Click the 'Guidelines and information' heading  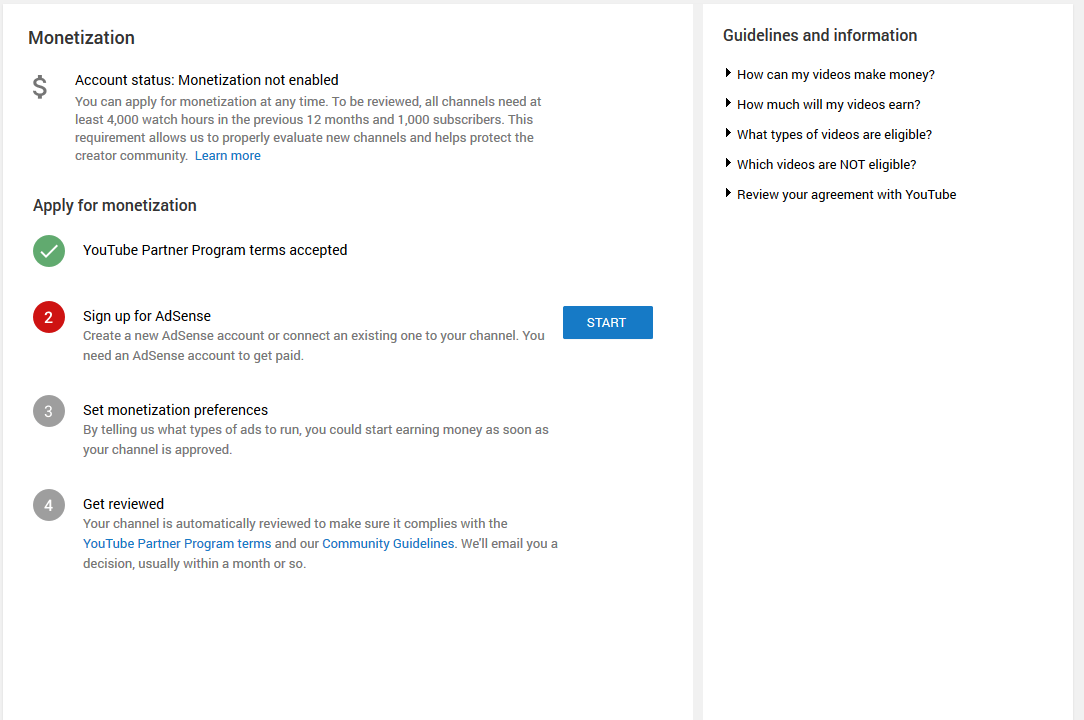point(820,35)
